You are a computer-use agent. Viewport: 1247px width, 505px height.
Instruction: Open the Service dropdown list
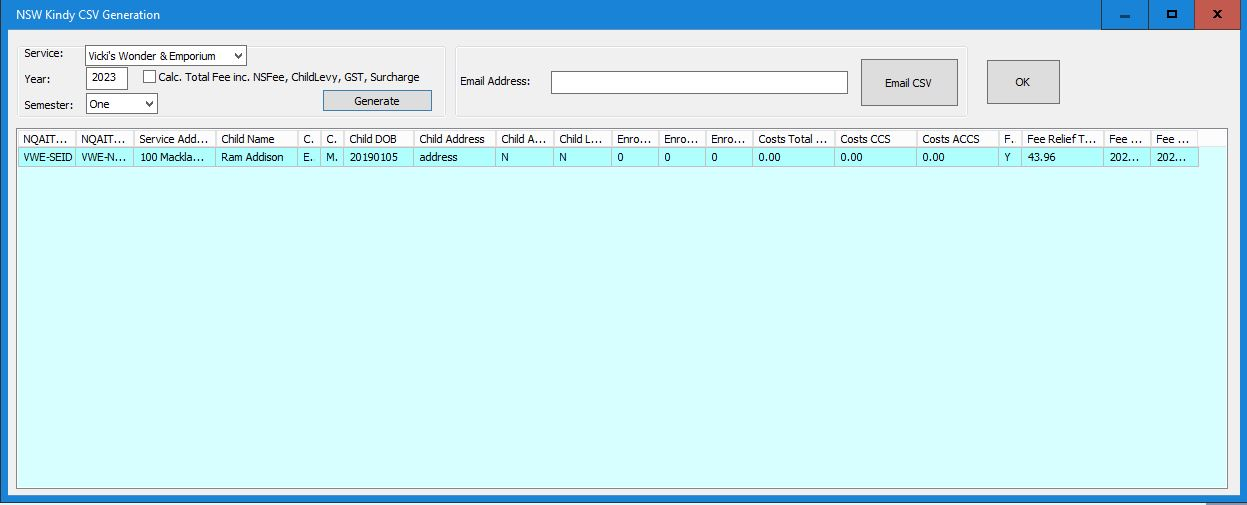237,56
